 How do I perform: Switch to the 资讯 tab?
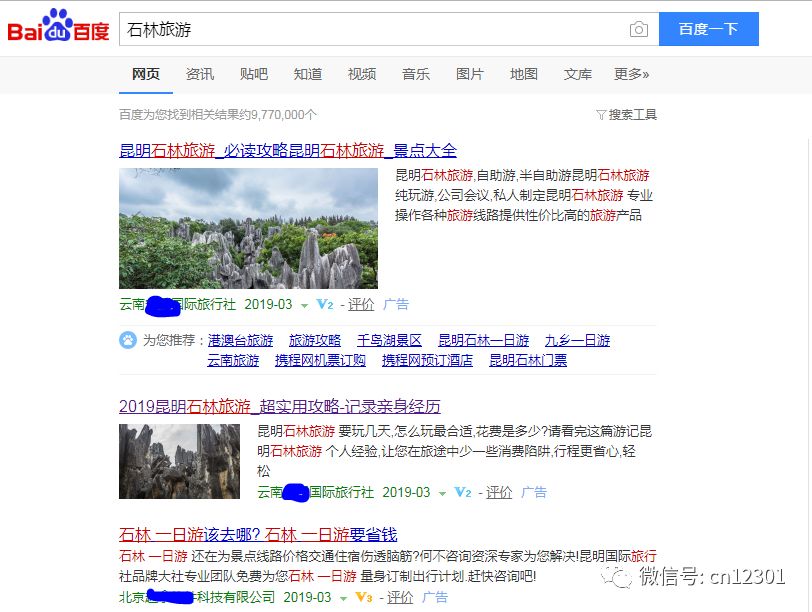pos(199,74)
